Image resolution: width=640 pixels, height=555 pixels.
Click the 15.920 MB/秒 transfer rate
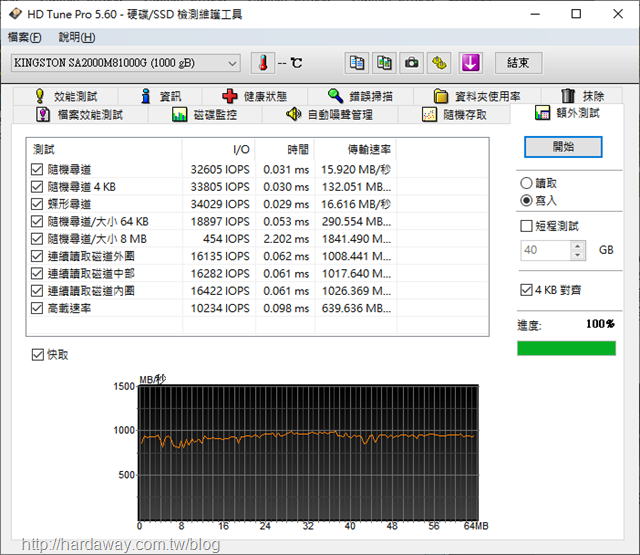click(356, 169)
